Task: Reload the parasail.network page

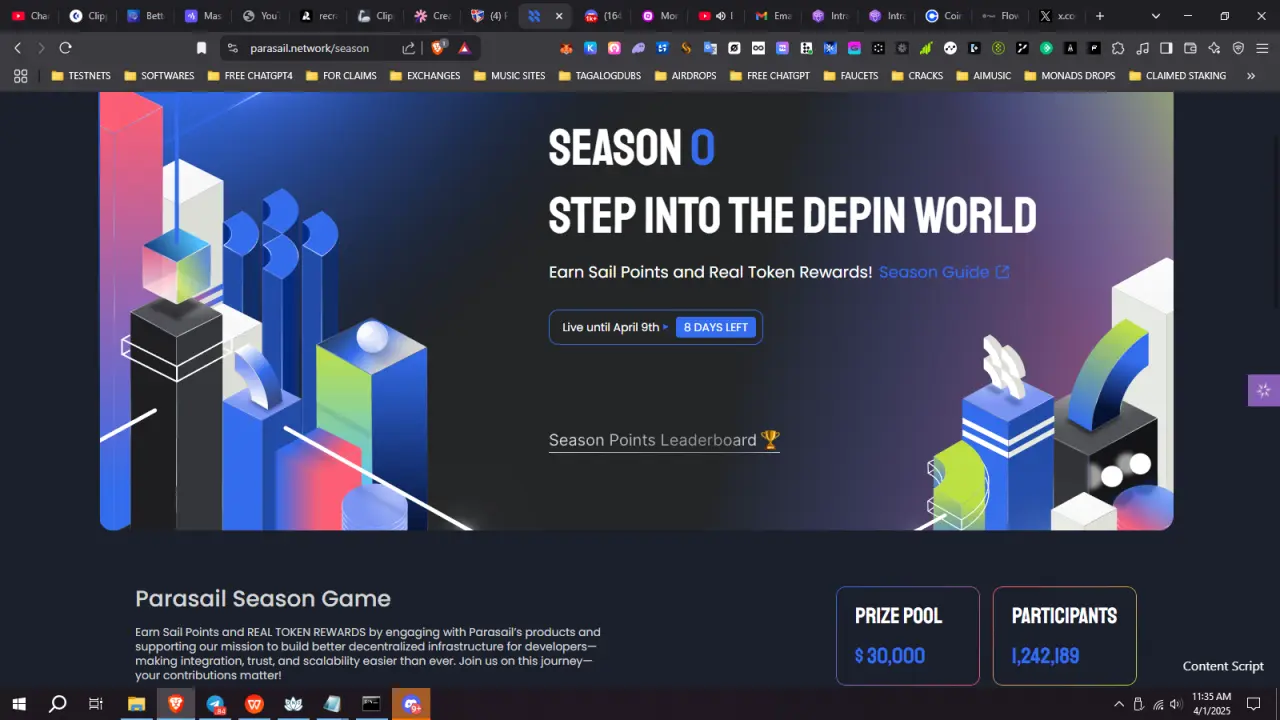Action: pyautogui.click(x=66, y=48)
